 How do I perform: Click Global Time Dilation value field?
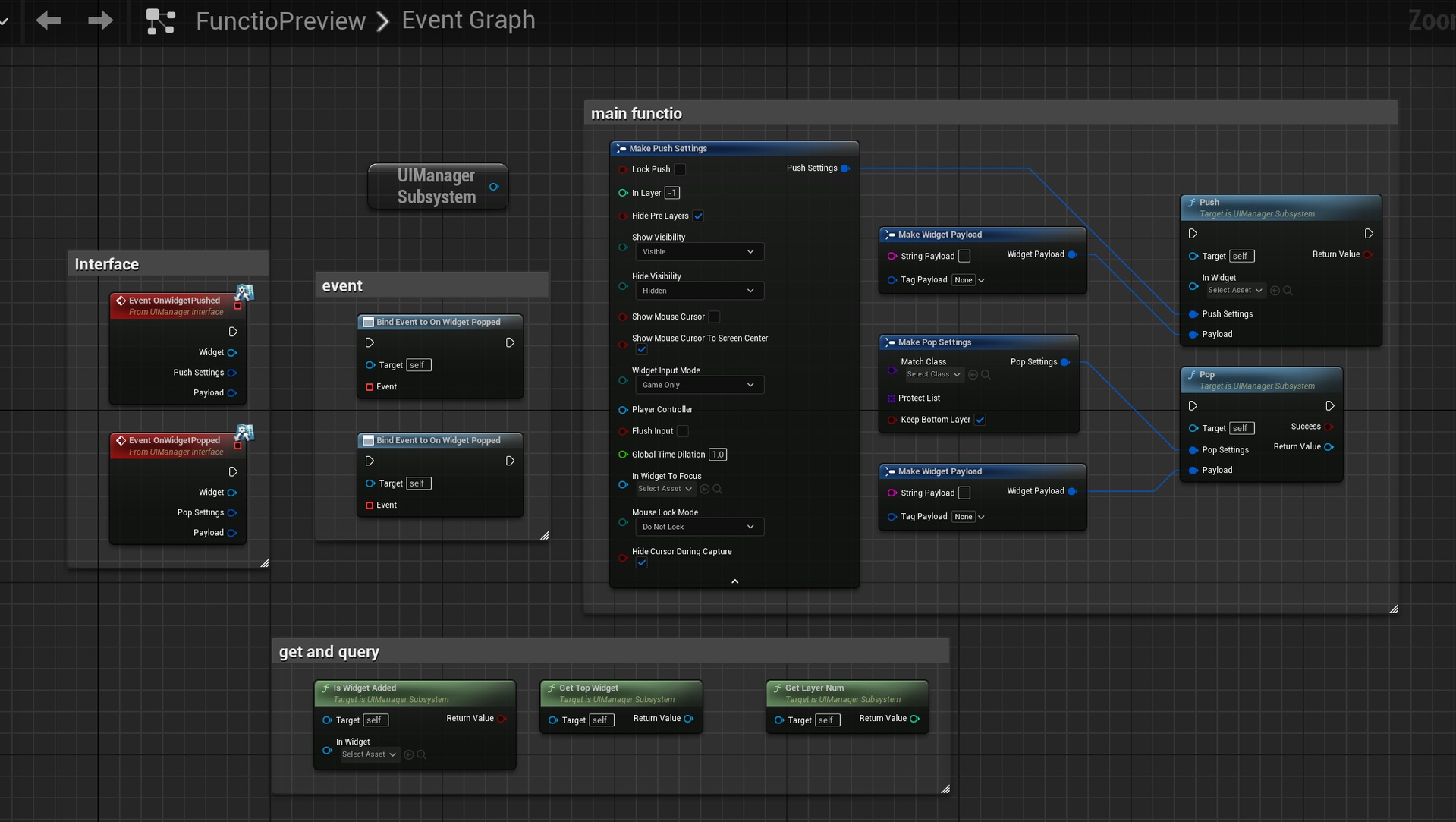[718, 455]
